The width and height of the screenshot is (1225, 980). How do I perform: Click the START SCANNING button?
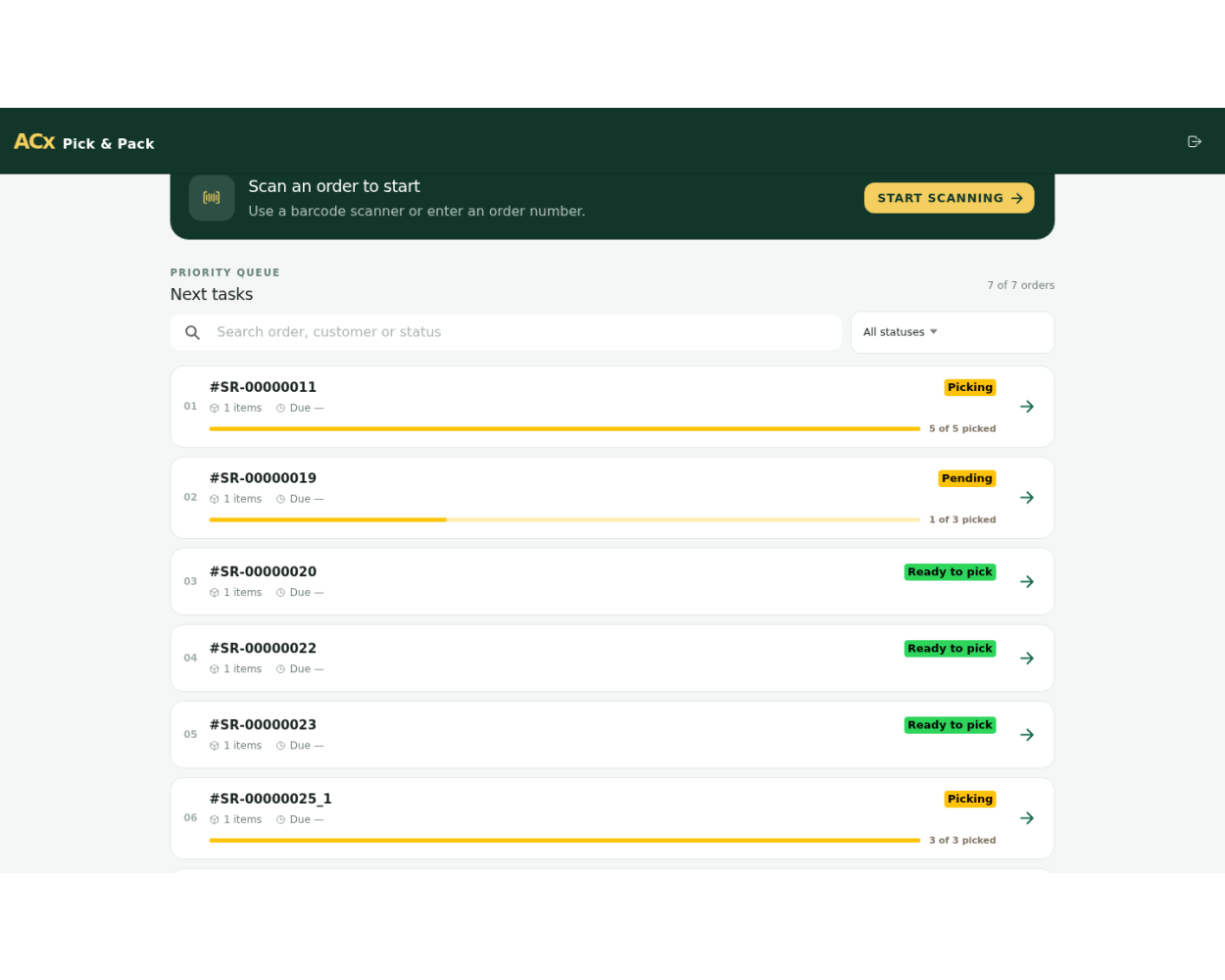pyautogui.click(x=949, y=198)
